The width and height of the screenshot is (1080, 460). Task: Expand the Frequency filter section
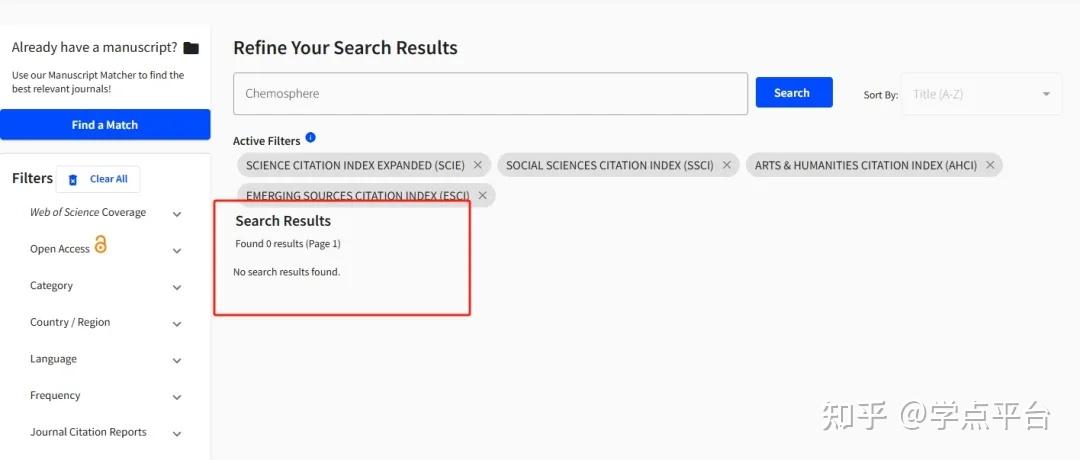[177, 397]
